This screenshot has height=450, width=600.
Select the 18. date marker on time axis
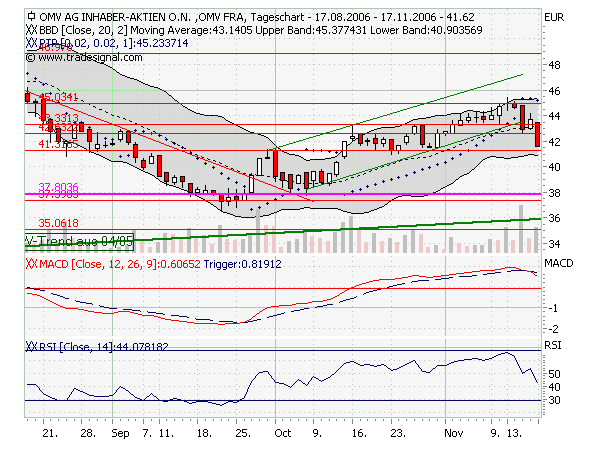(204, 433)
